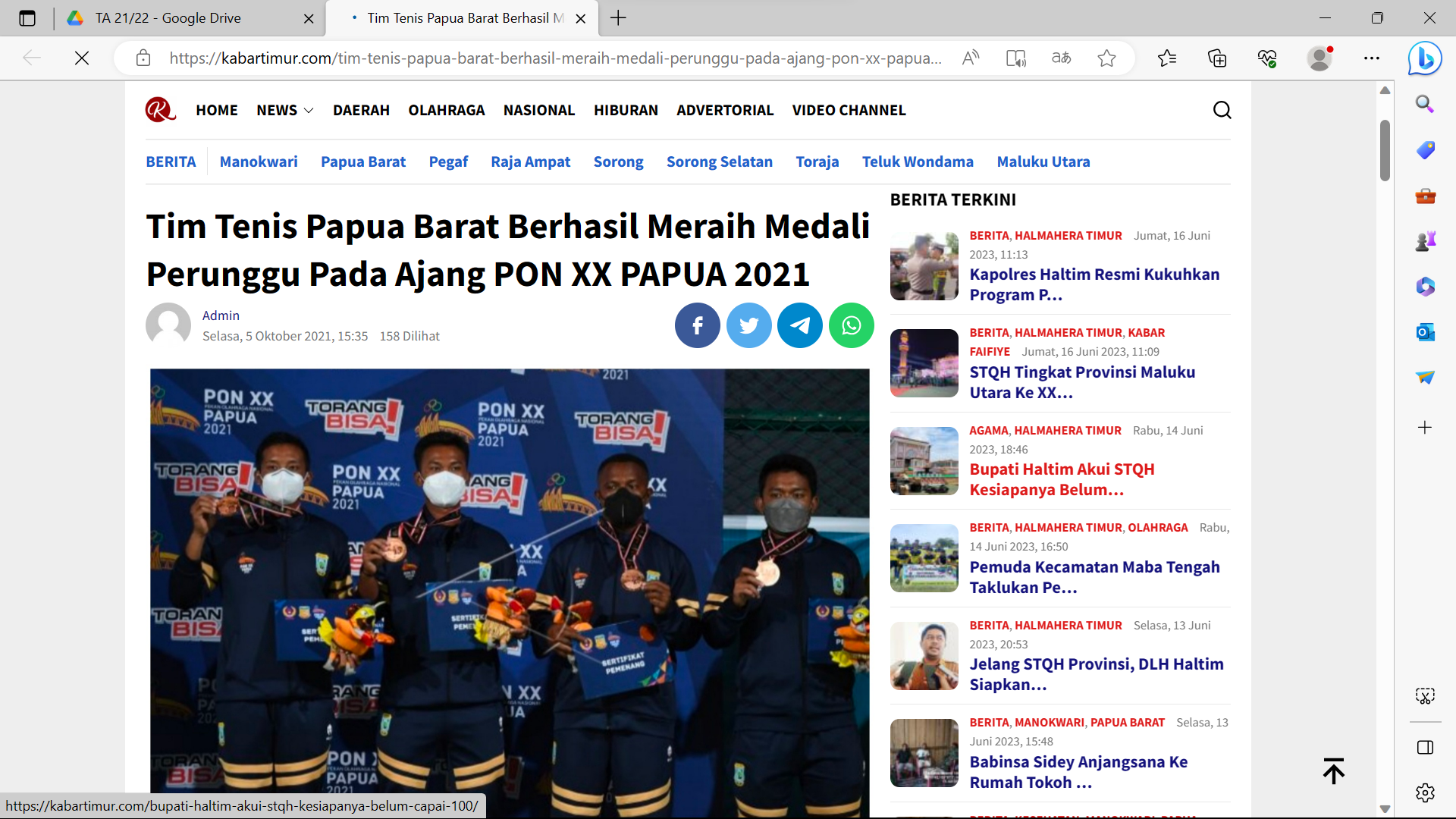View site information lock icon
The image size is (1456, 819).
(x=143, y=58)
